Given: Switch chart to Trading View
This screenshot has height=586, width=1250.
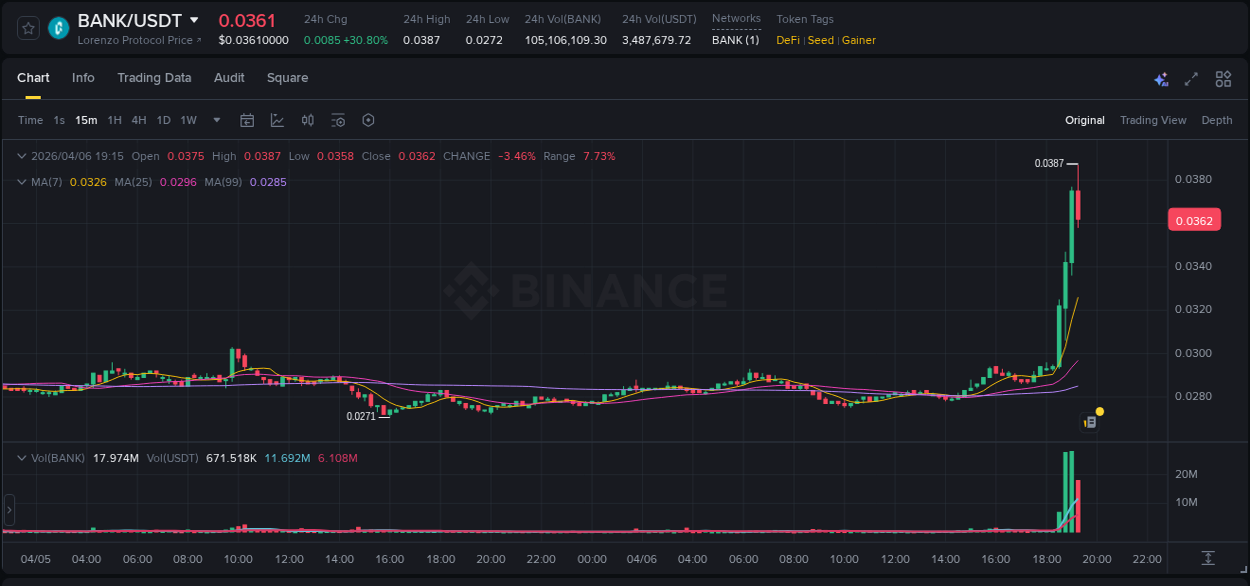Looking at the screenshot, I should point(1153,120).
